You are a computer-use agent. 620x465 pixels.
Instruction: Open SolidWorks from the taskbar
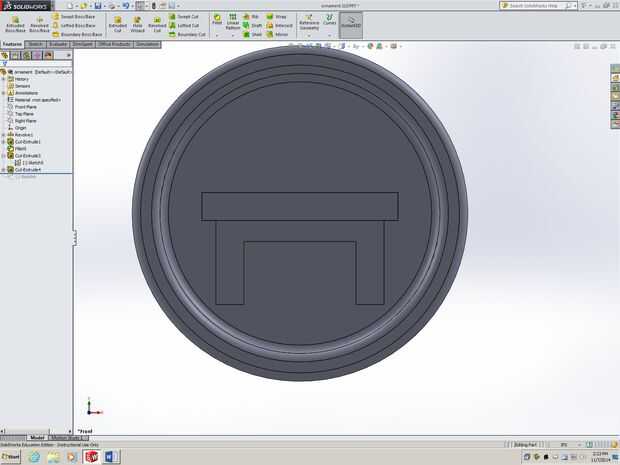tap(91, 457)
